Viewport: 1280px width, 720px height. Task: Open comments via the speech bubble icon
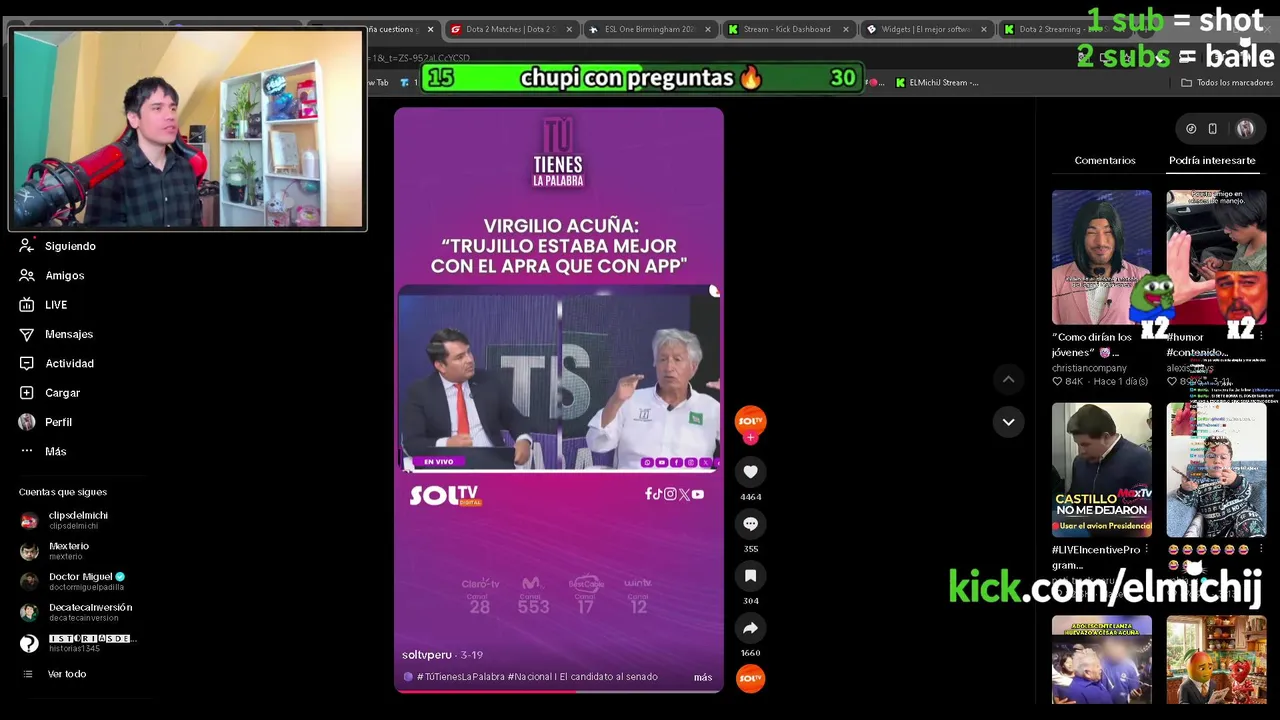coord(750,524)
